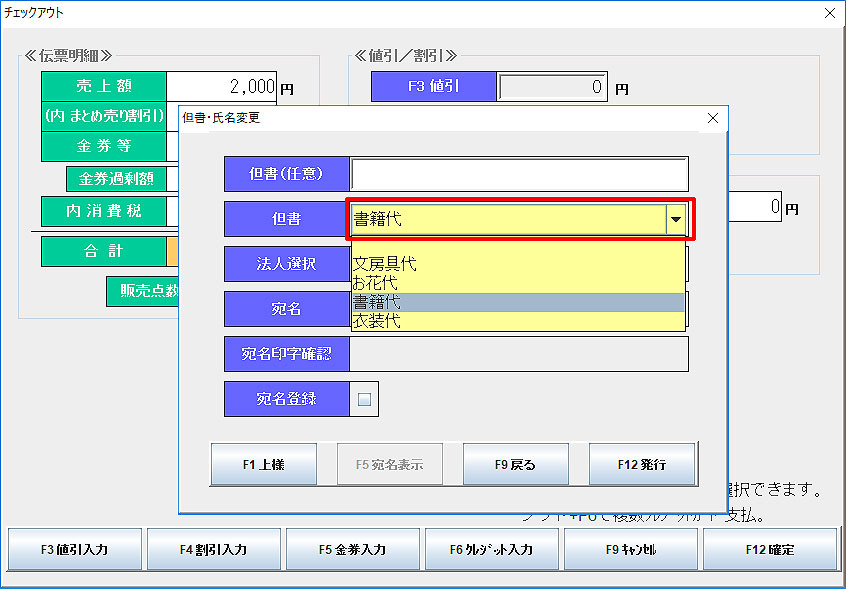Click into the 但書(任意) text field
846x589 pixels.
coord(519,174)
